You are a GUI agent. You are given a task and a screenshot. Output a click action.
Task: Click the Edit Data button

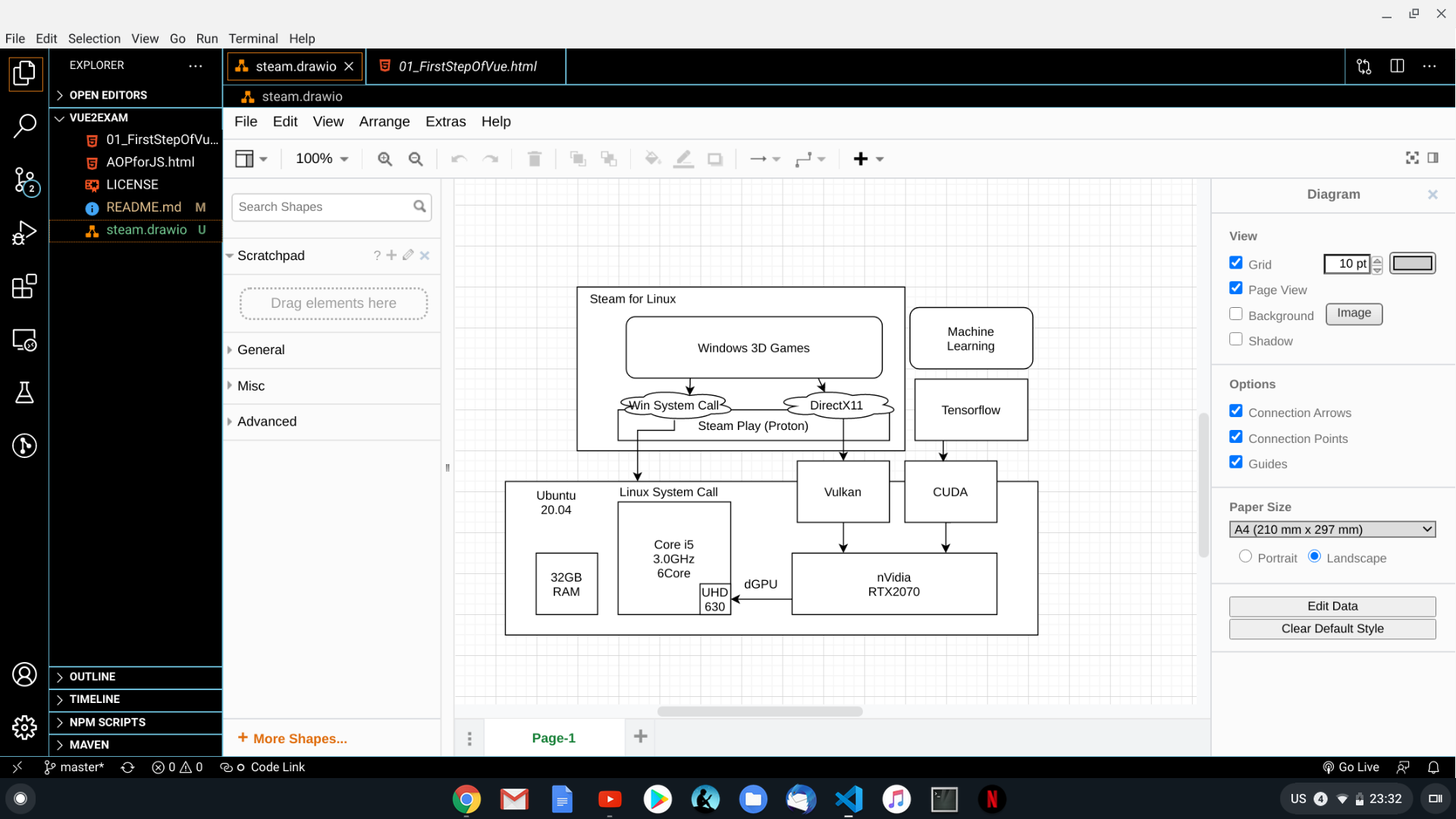[1333, 605]
